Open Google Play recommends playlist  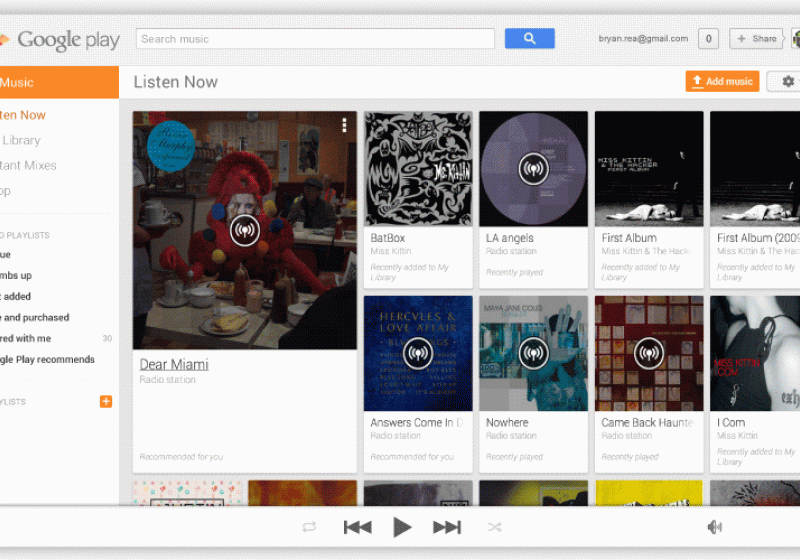(47, 360)
